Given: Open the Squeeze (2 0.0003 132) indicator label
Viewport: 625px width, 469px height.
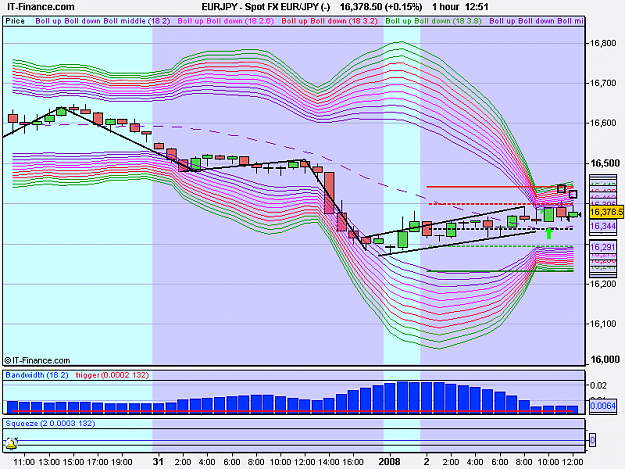Looking at the screenshot, I should click(x=50, y=424).
